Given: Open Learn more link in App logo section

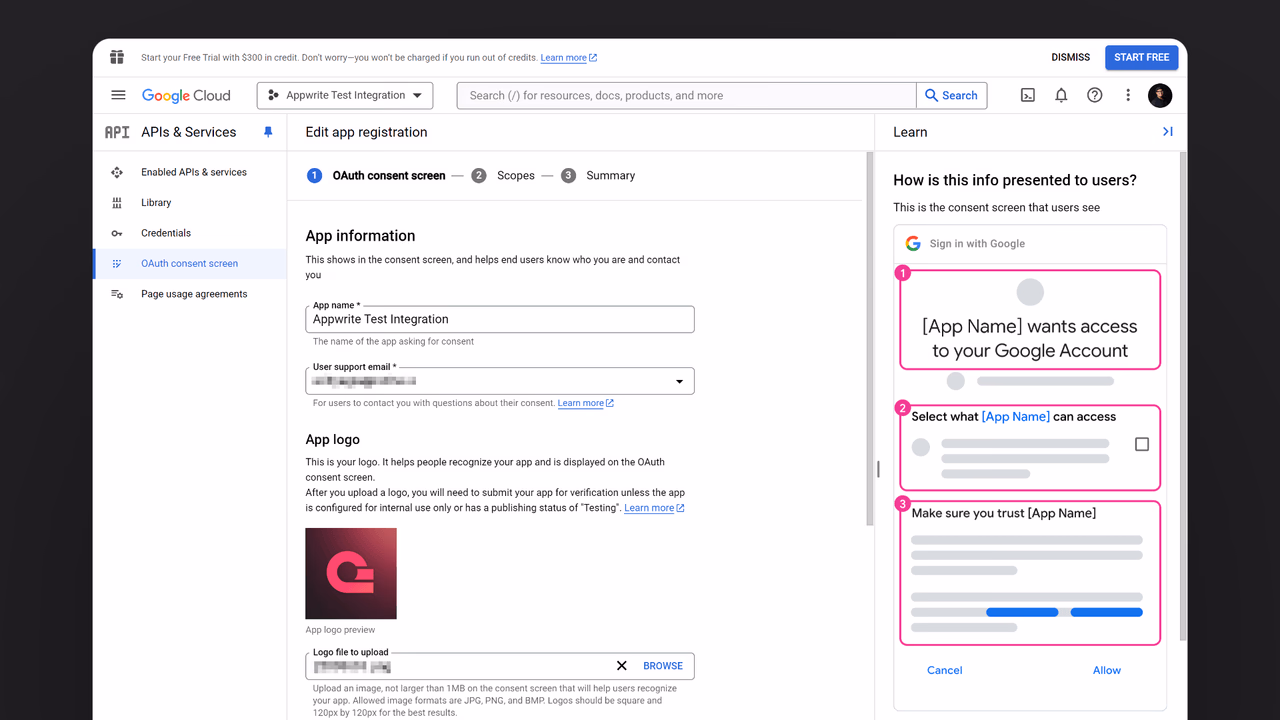Looking at the screenshot, I should (x=654, y=508).
